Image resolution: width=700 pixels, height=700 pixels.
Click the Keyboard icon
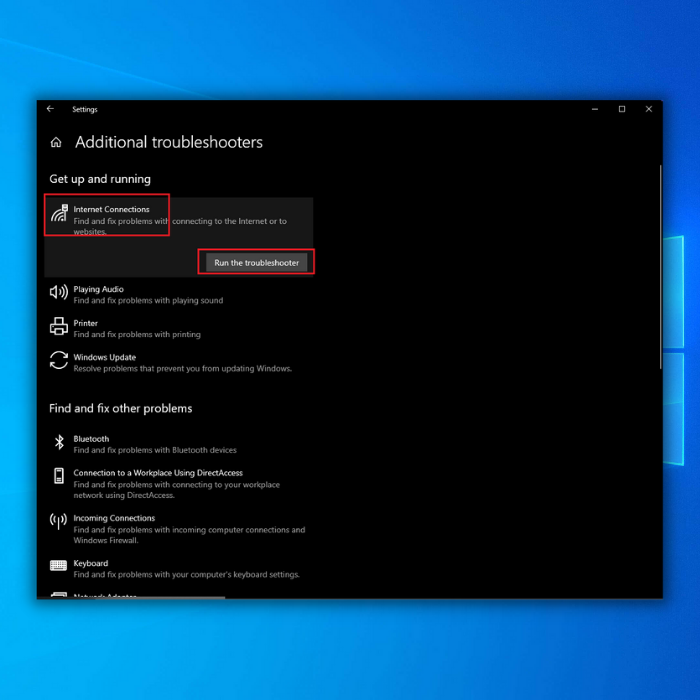click(58, 566)
